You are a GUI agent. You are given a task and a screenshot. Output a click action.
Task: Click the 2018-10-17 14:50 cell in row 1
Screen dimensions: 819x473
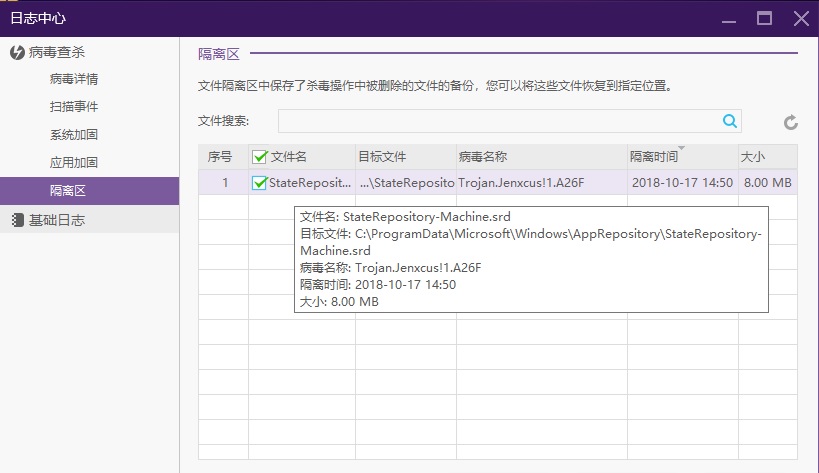tap(683, 183)
